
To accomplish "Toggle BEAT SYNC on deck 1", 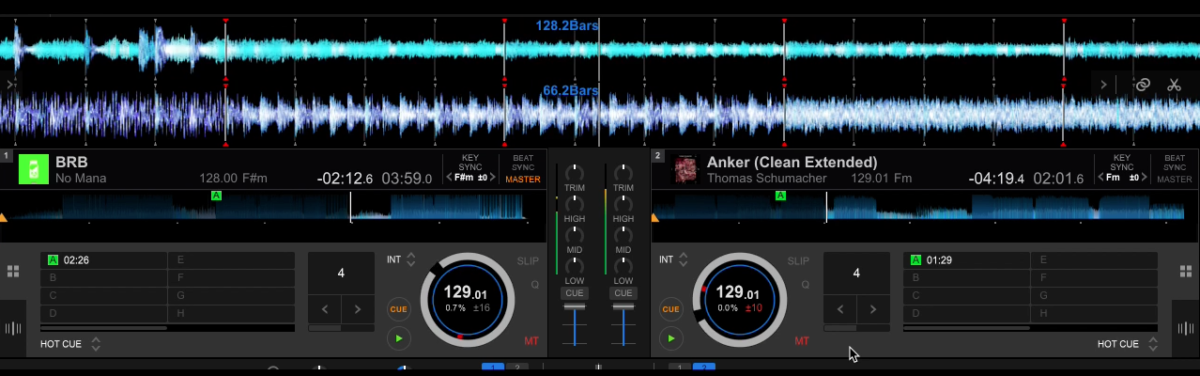I will [x=523, y=163].
